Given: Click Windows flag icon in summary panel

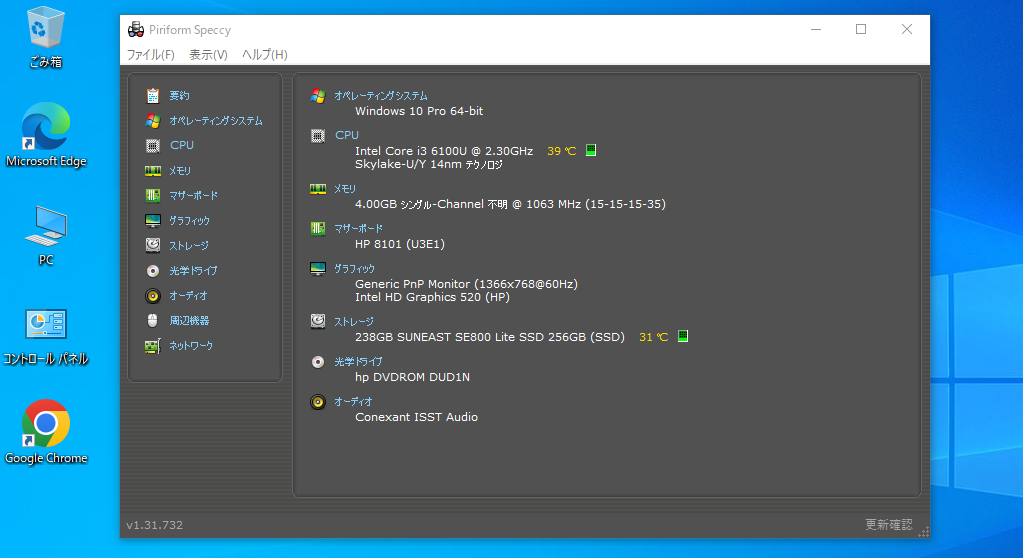Looking at the screenshot, I should pyautogui.click(x=318, y=96).
